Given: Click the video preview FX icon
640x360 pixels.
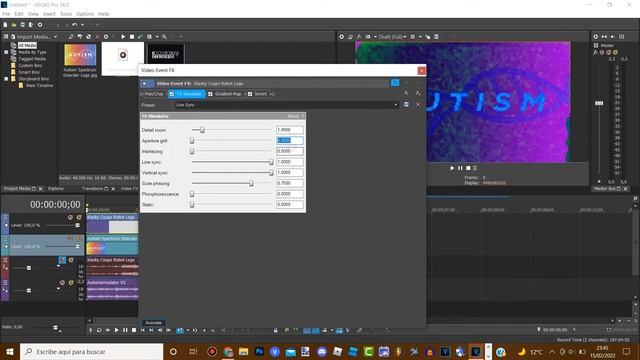Looking at the screenshot, I should click(x=359, y=37).
